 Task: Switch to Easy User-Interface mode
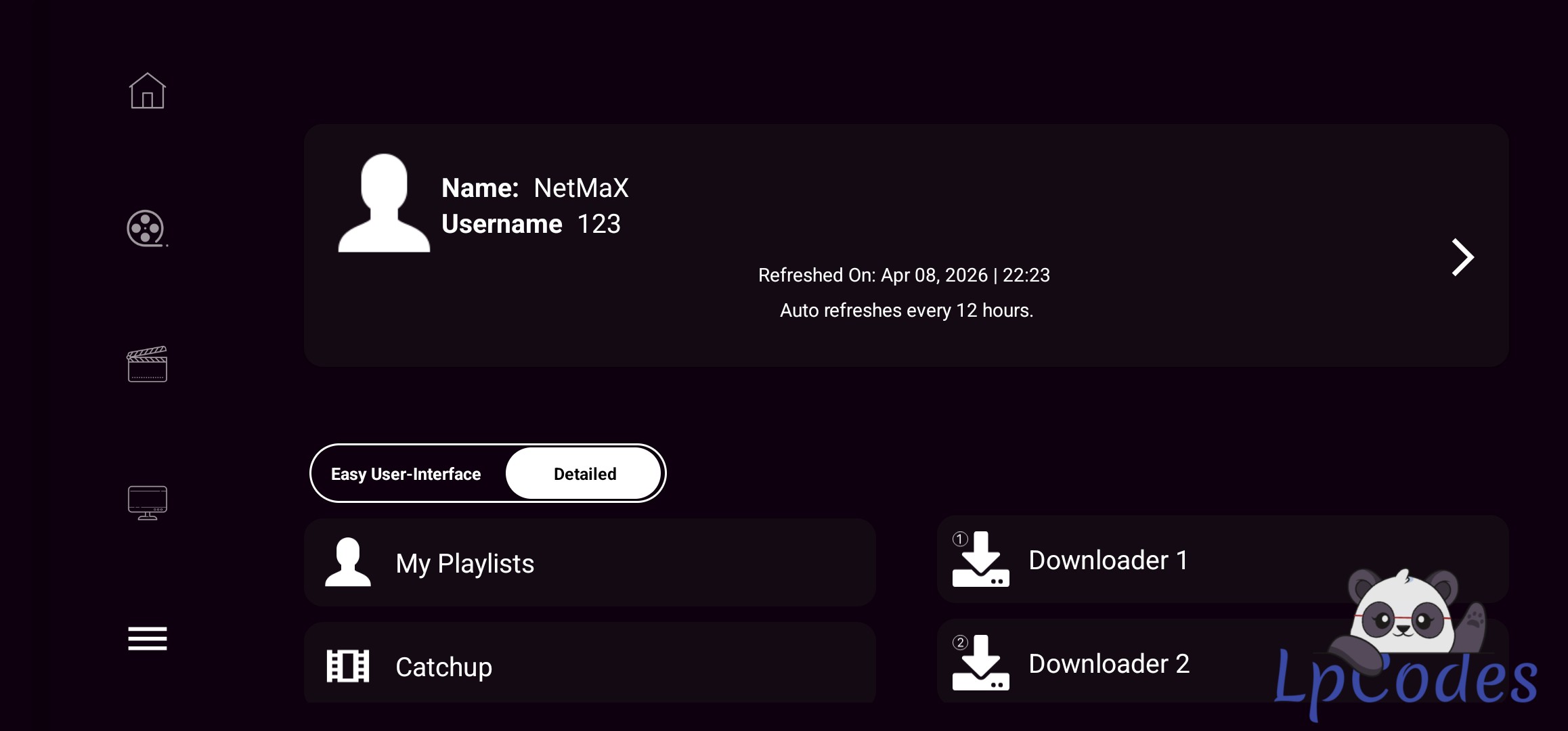coord(406,474)
